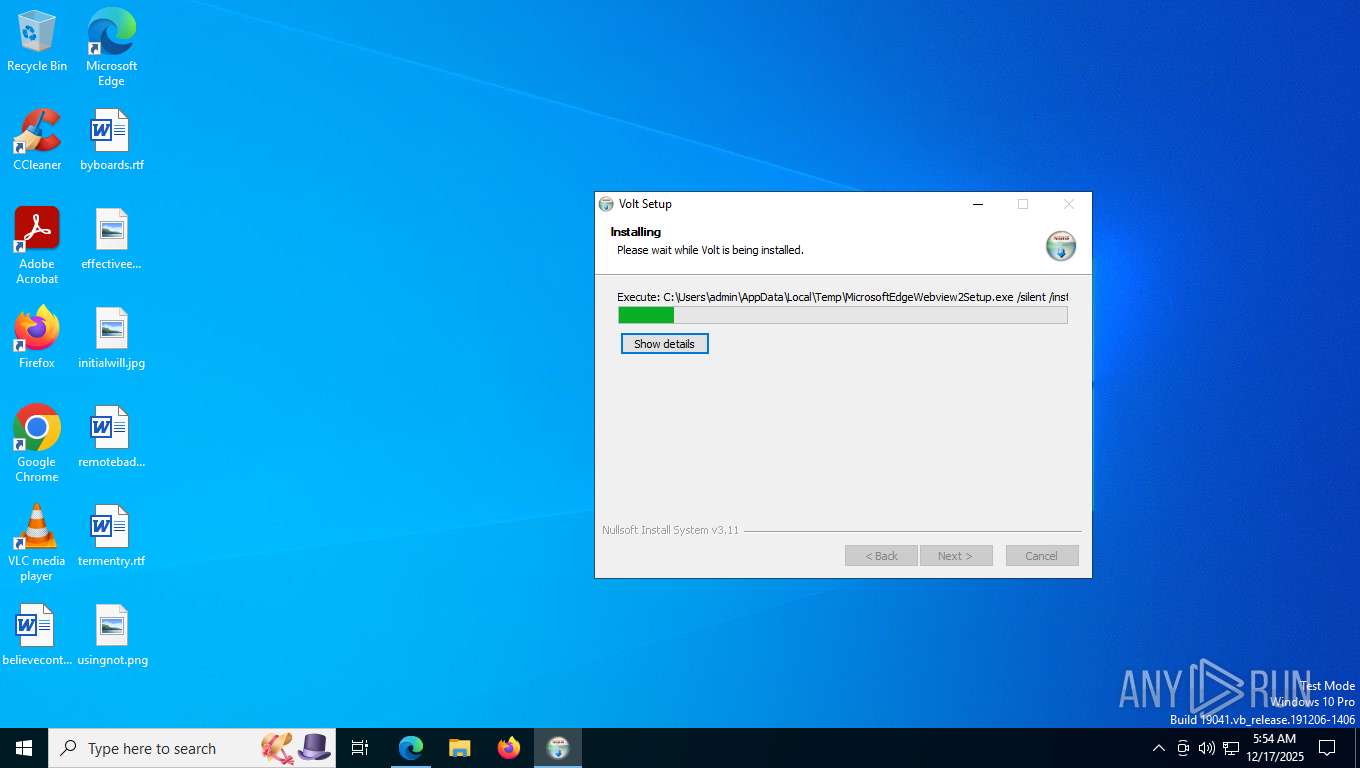Close the Volt Setup window
The image size is (1360, 768).
[x=1069, y=204]
